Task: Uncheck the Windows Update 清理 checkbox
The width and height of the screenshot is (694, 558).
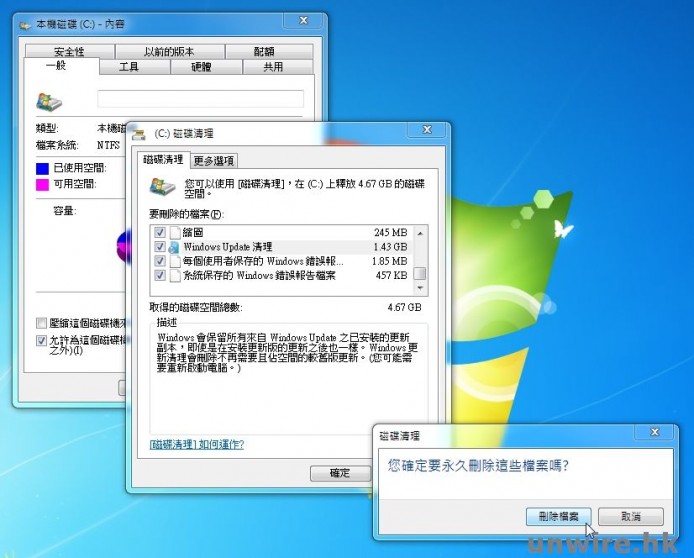Action: point(158,246)
